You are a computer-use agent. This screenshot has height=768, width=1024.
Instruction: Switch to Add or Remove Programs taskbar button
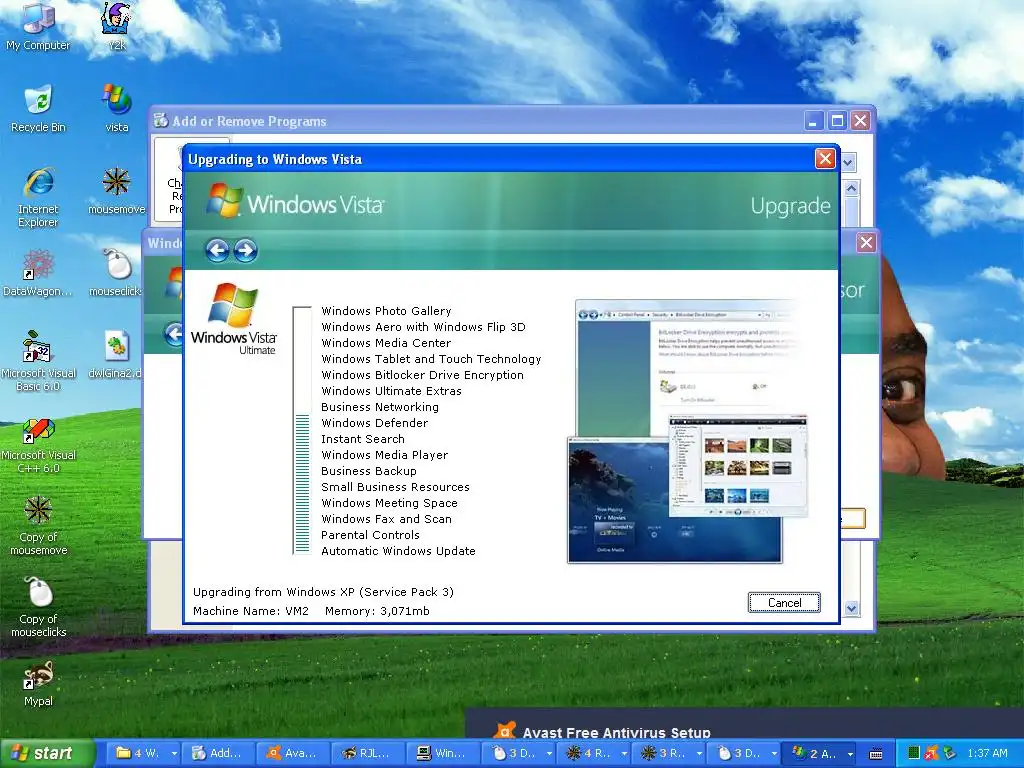pos(217,753)
